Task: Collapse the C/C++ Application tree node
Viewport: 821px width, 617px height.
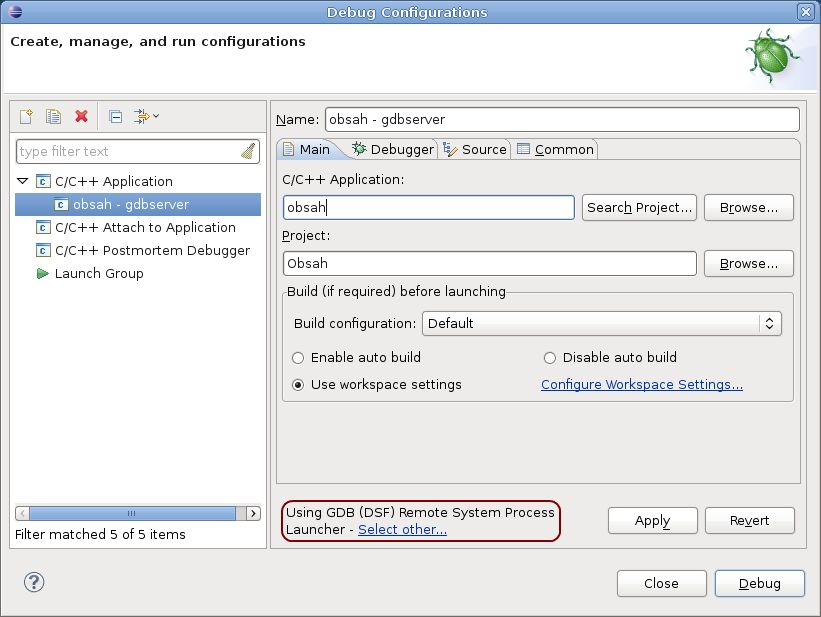Action: pyautogui.click(x=23, y=181)
